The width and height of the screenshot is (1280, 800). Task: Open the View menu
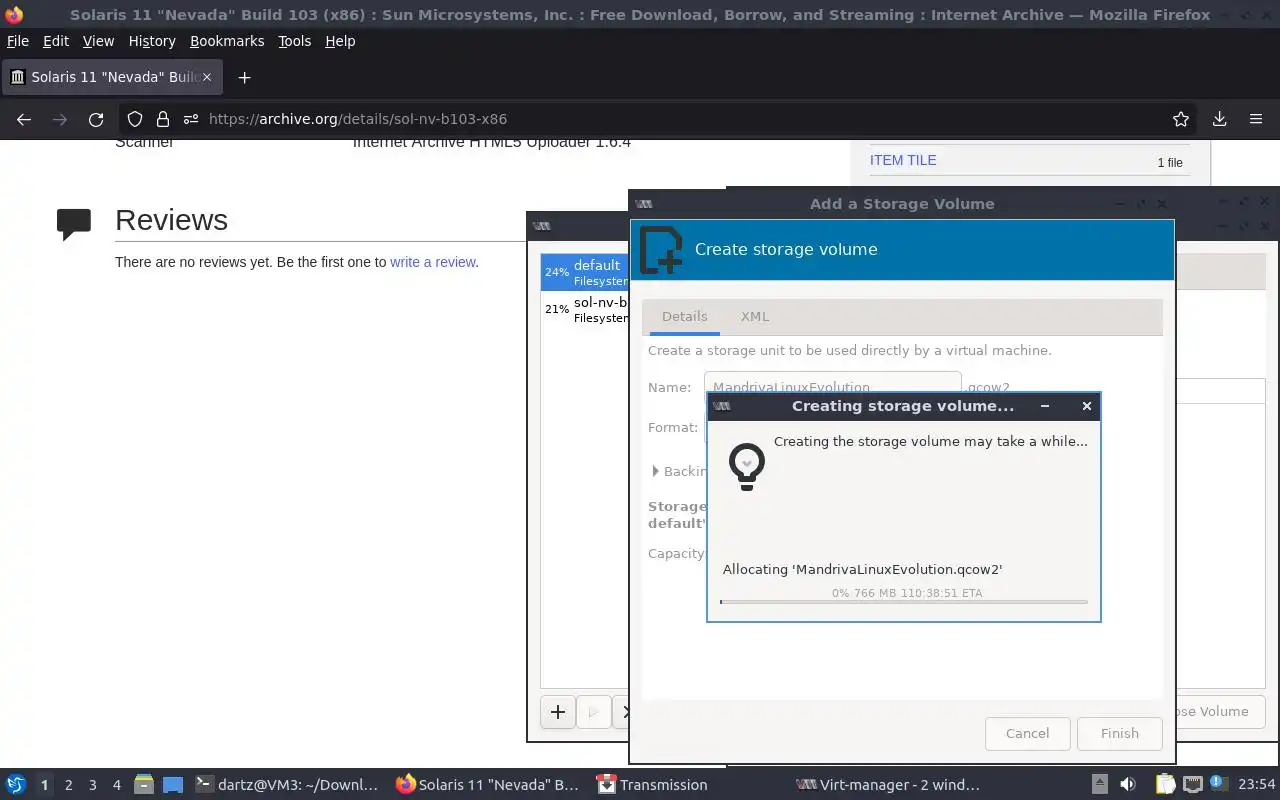(98, 41)
